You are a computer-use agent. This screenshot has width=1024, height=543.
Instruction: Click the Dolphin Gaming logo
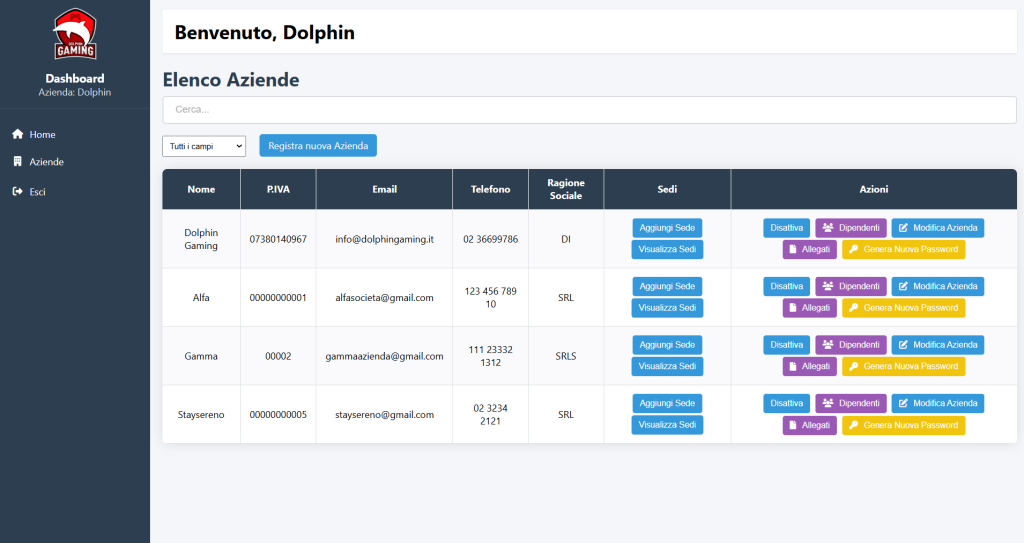point(75,35)
